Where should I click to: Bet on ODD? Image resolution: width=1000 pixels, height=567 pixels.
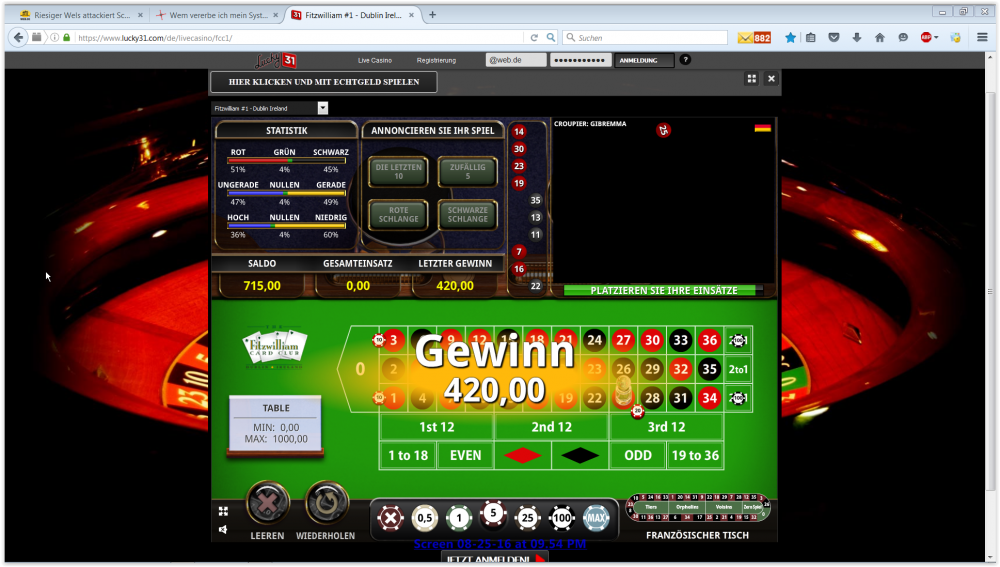click(x=638, y=455)
